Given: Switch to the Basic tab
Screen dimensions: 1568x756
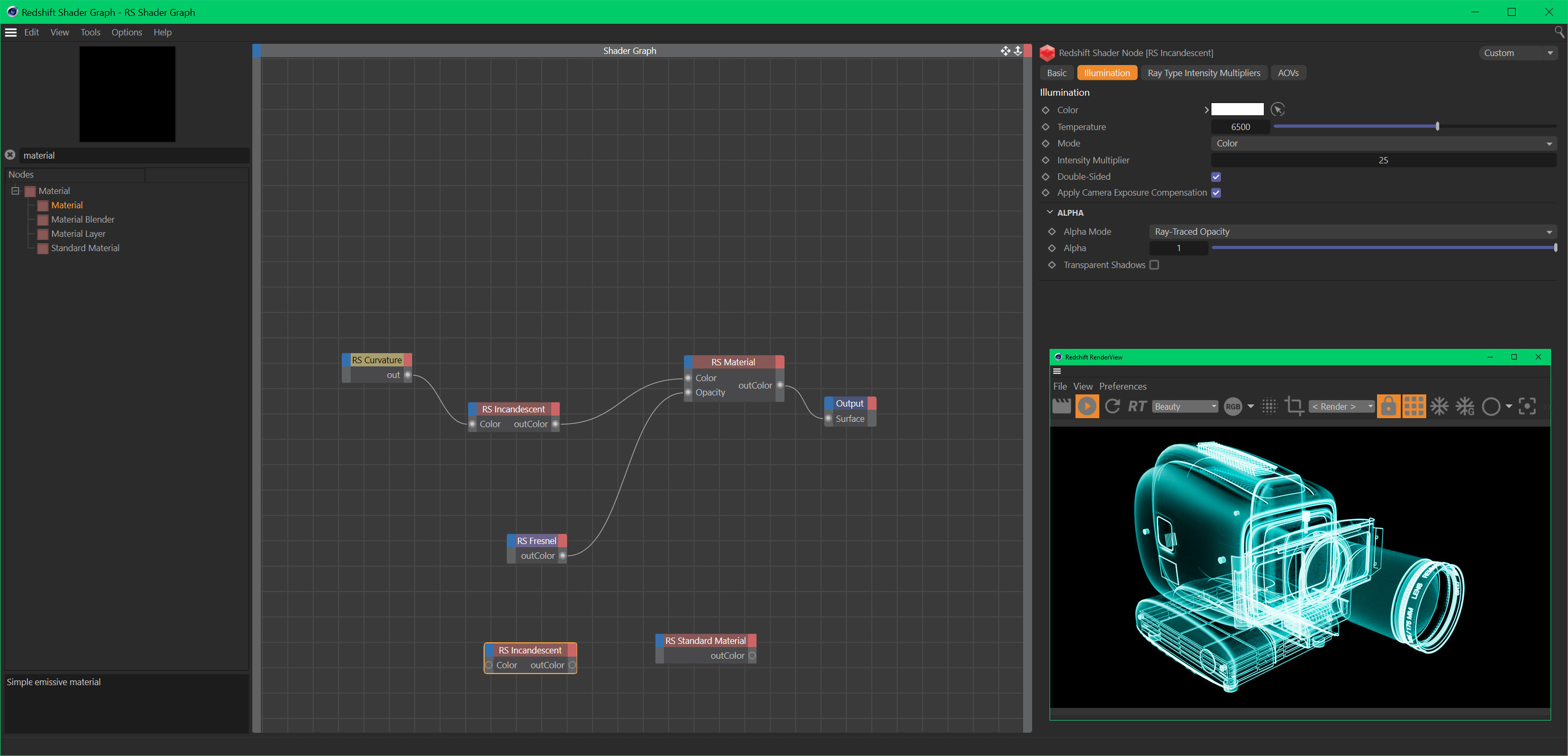Looking at the screenshot, I should pos(1056,73).
